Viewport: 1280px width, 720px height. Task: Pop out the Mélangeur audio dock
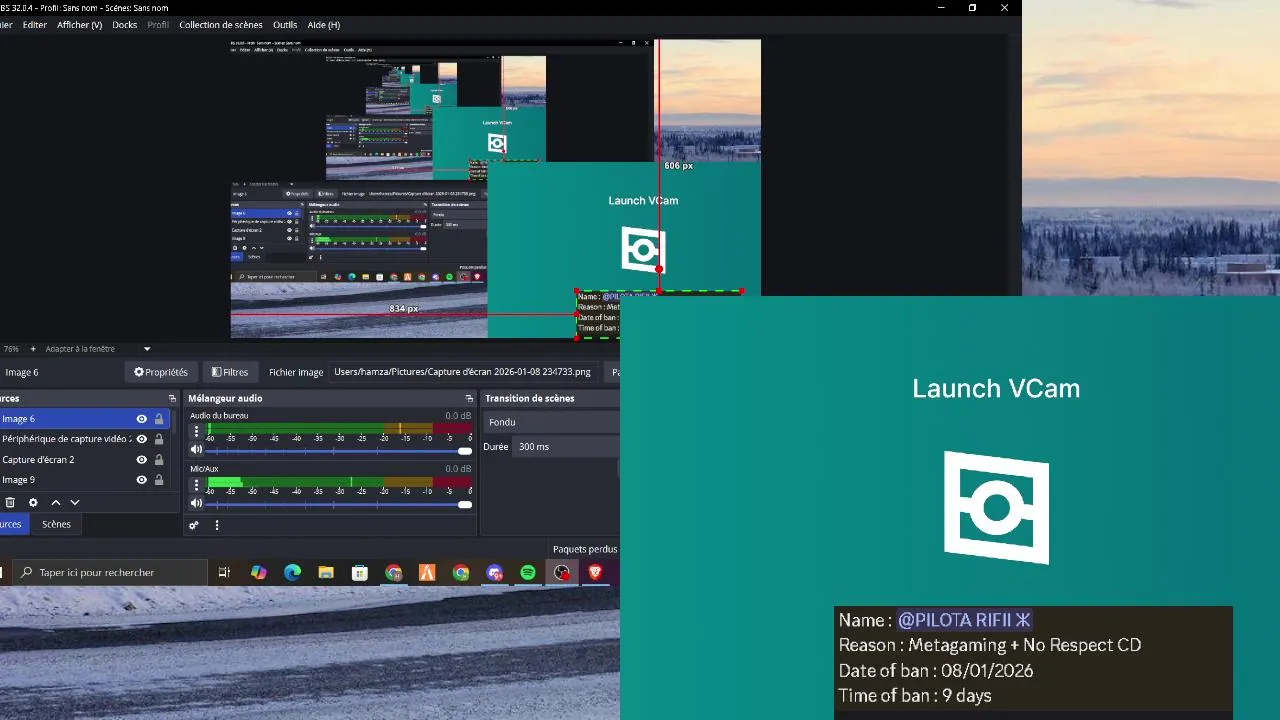coord(469,398)
